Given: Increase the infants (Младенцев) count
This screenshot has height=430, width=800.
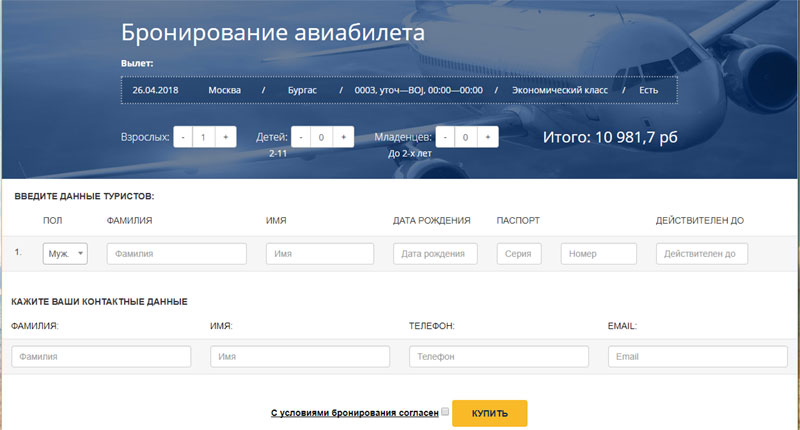Looking at the screenshot, I should point(488,137).
